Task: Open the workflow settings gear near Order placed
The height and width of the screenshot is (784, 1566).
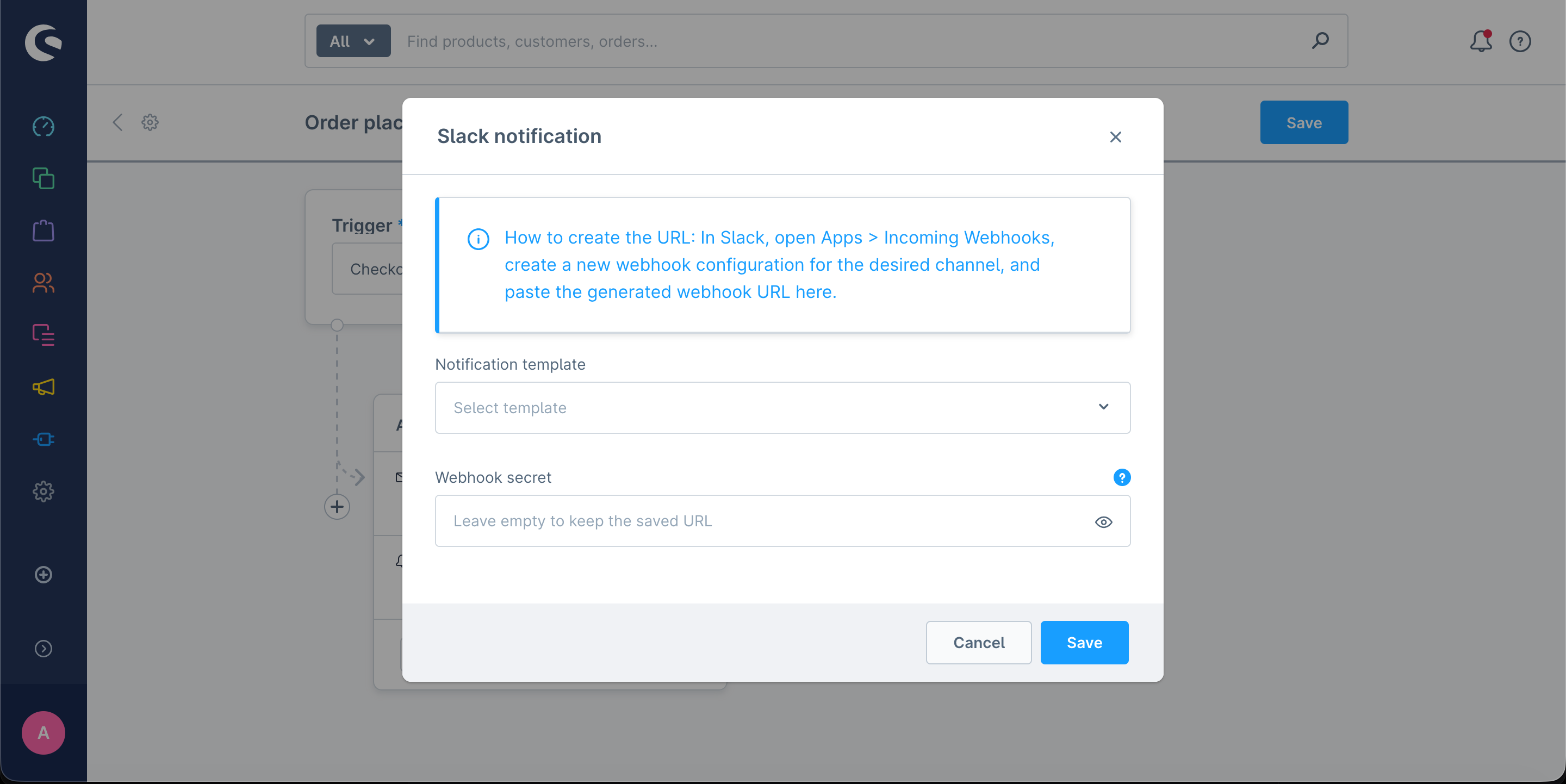Action: tap(150, 122)
